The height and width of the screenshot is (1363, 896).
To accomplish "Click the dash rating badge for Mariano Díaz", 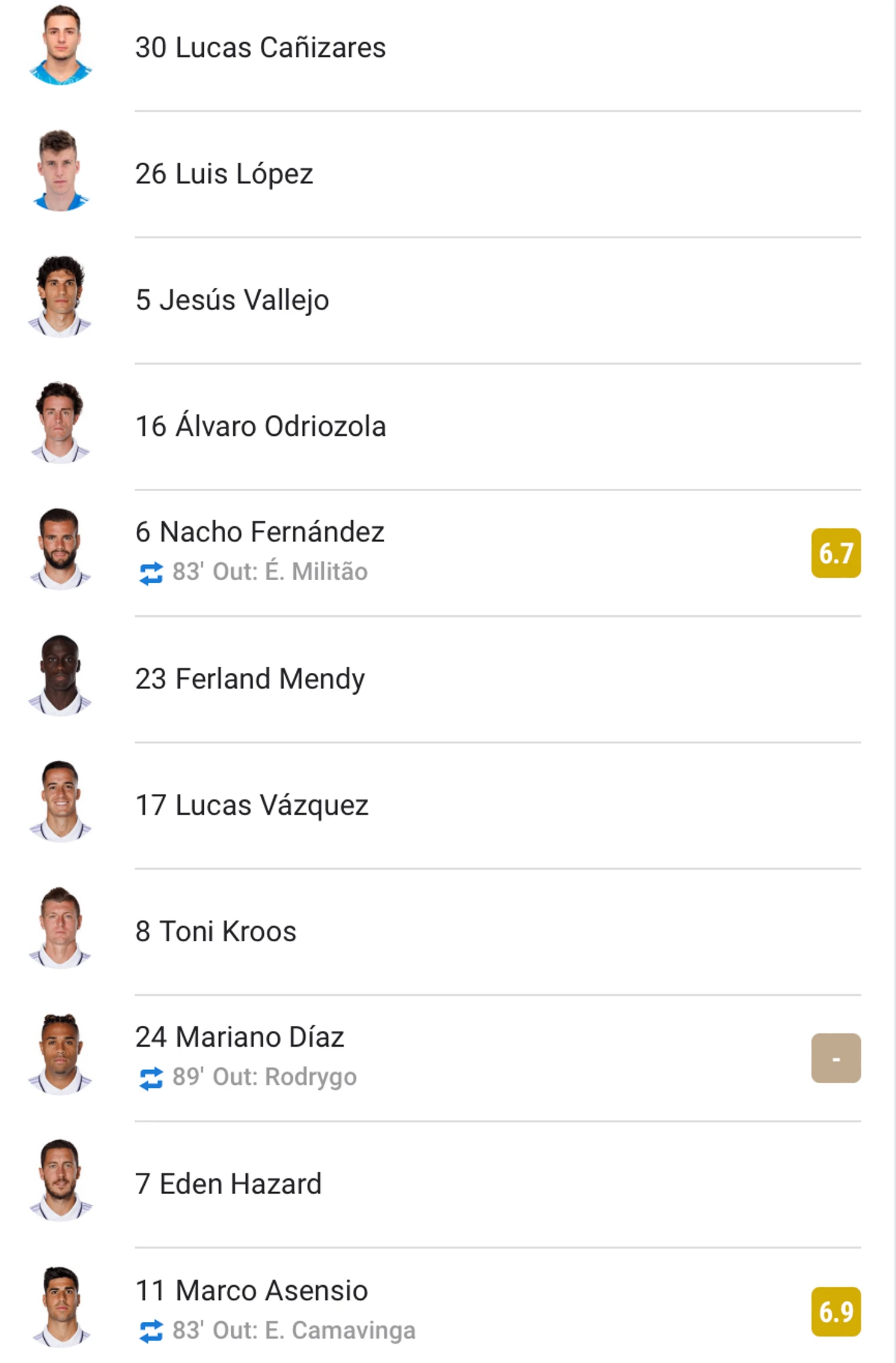I will coord(836,1058).
